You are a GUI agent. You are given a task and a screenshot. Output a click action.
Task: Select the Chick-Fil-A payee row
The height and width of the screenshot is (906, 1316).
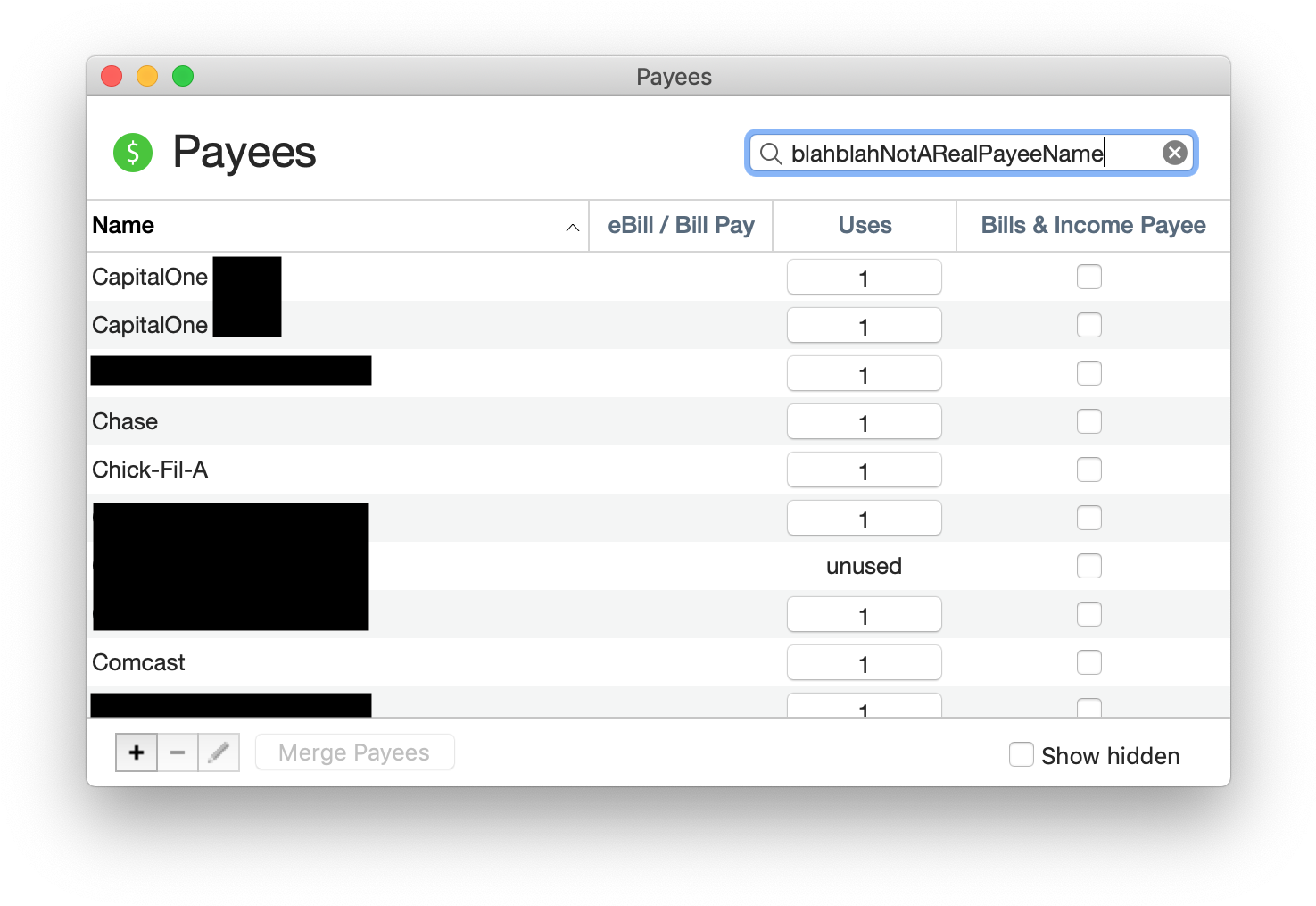coord(658,470)
